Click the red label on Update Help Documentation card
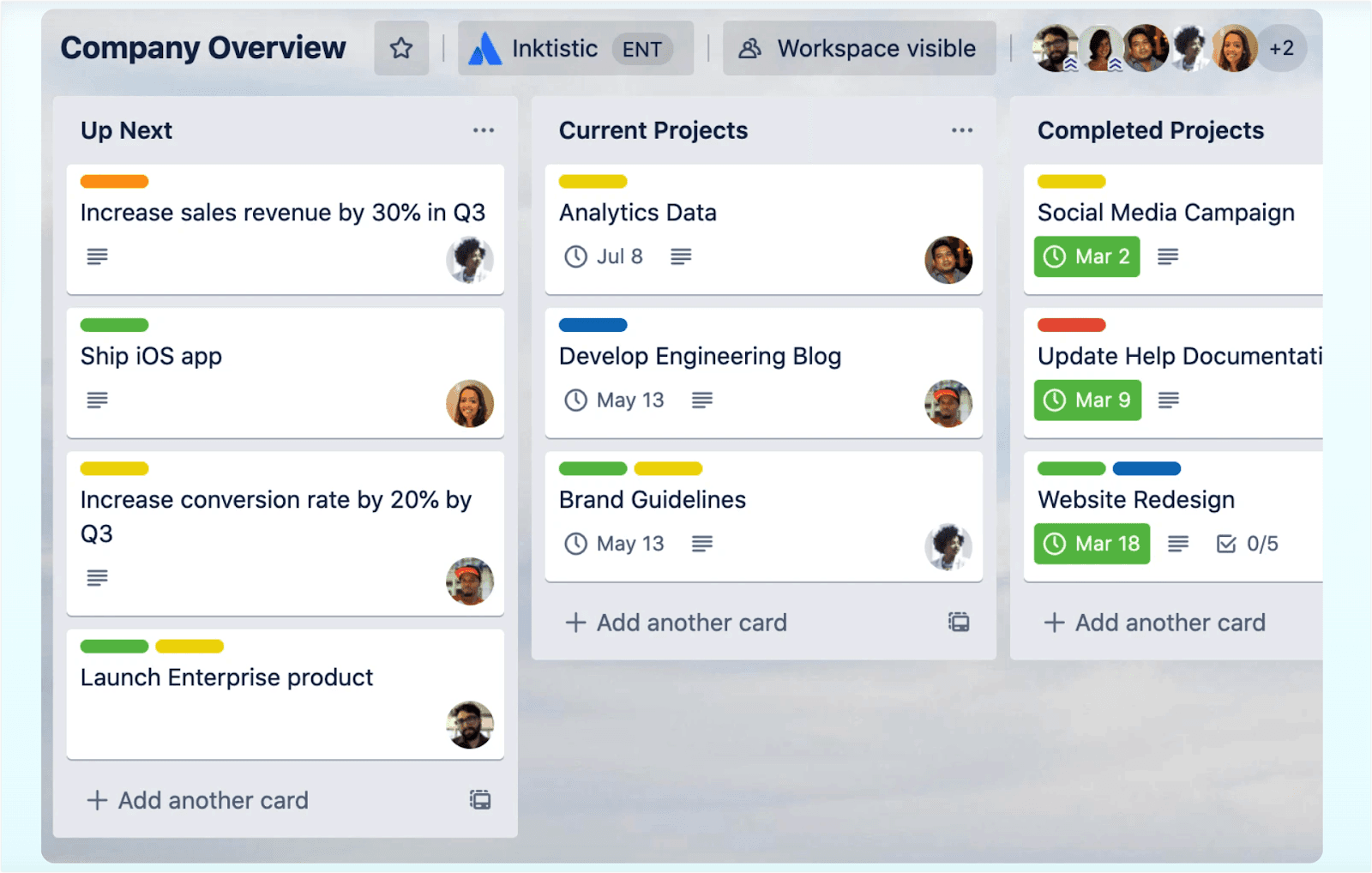This screenshot has width=1372, height=873. point(1071,325)
